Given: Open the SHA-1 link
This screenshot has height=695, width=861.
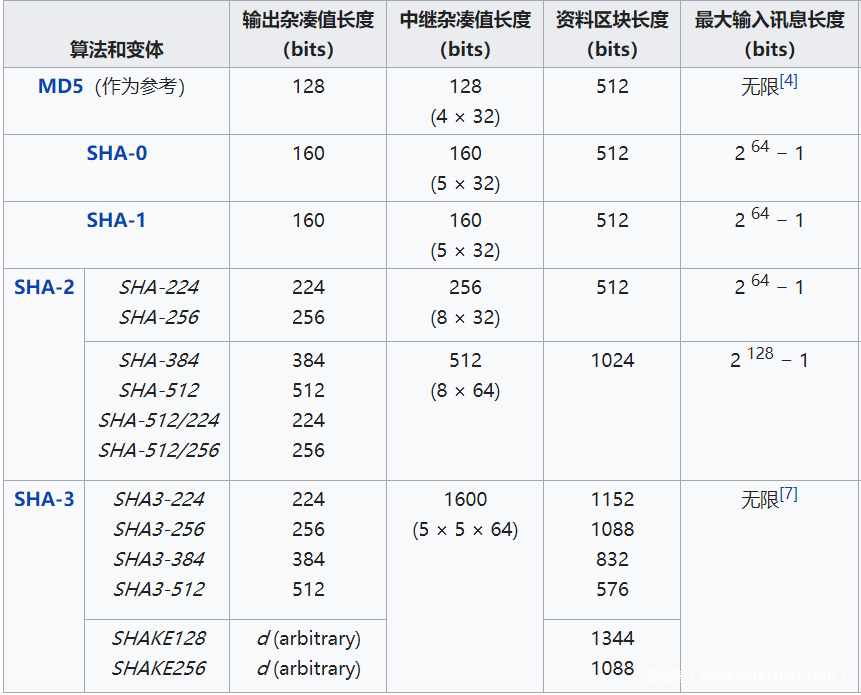Looking at the screenshot, I should (x=116, y=220).
